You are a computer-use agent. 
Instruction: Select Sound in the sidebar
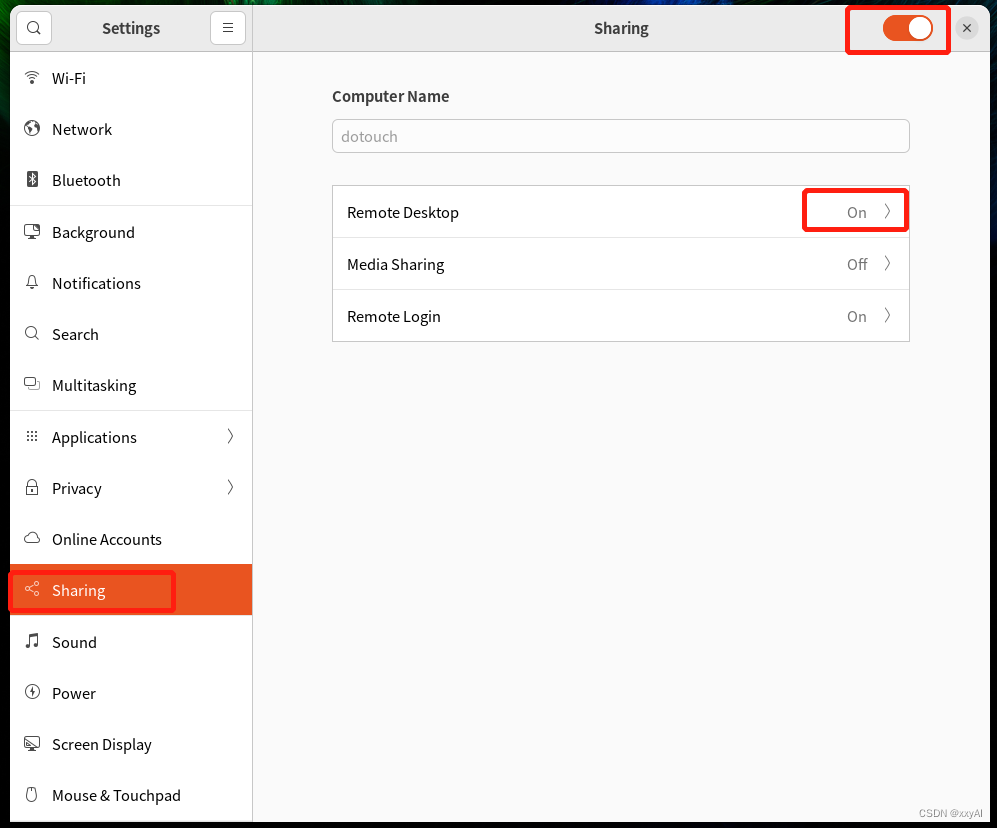[131, 642]
